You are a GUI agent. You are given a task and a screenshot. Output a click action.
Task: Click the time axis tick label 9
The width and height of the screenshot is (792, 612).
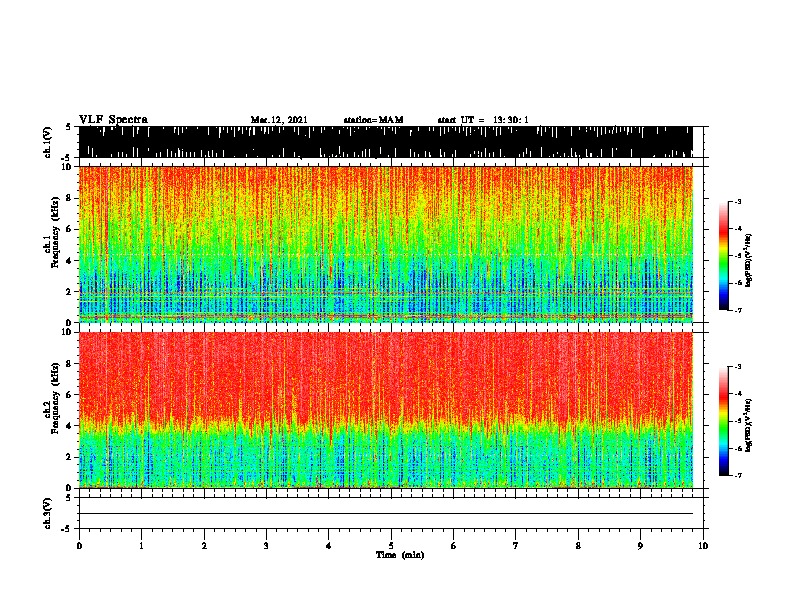tap(640, 546)
